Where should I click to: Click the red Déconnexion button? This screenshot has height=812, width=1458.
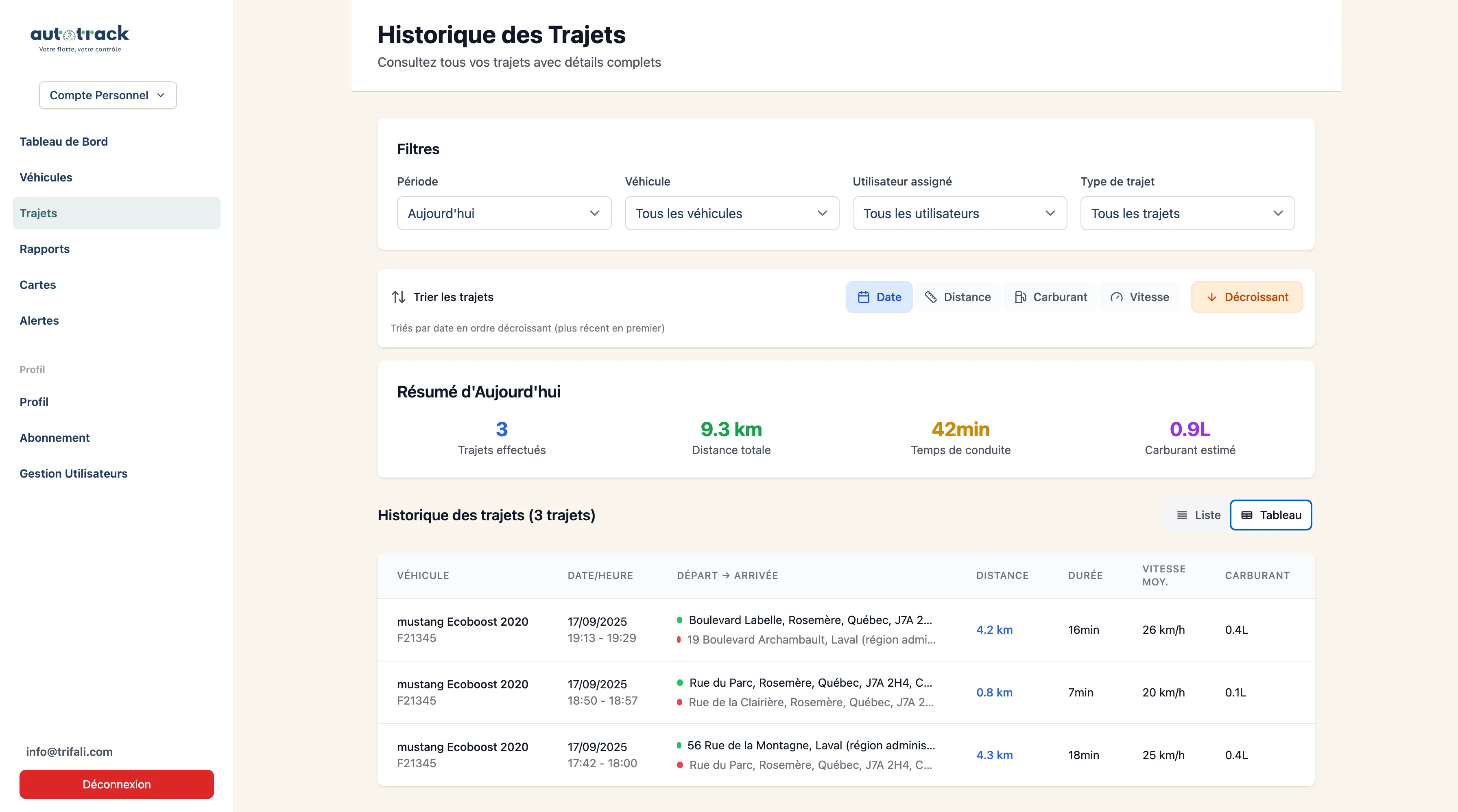(x=117, y=784)
